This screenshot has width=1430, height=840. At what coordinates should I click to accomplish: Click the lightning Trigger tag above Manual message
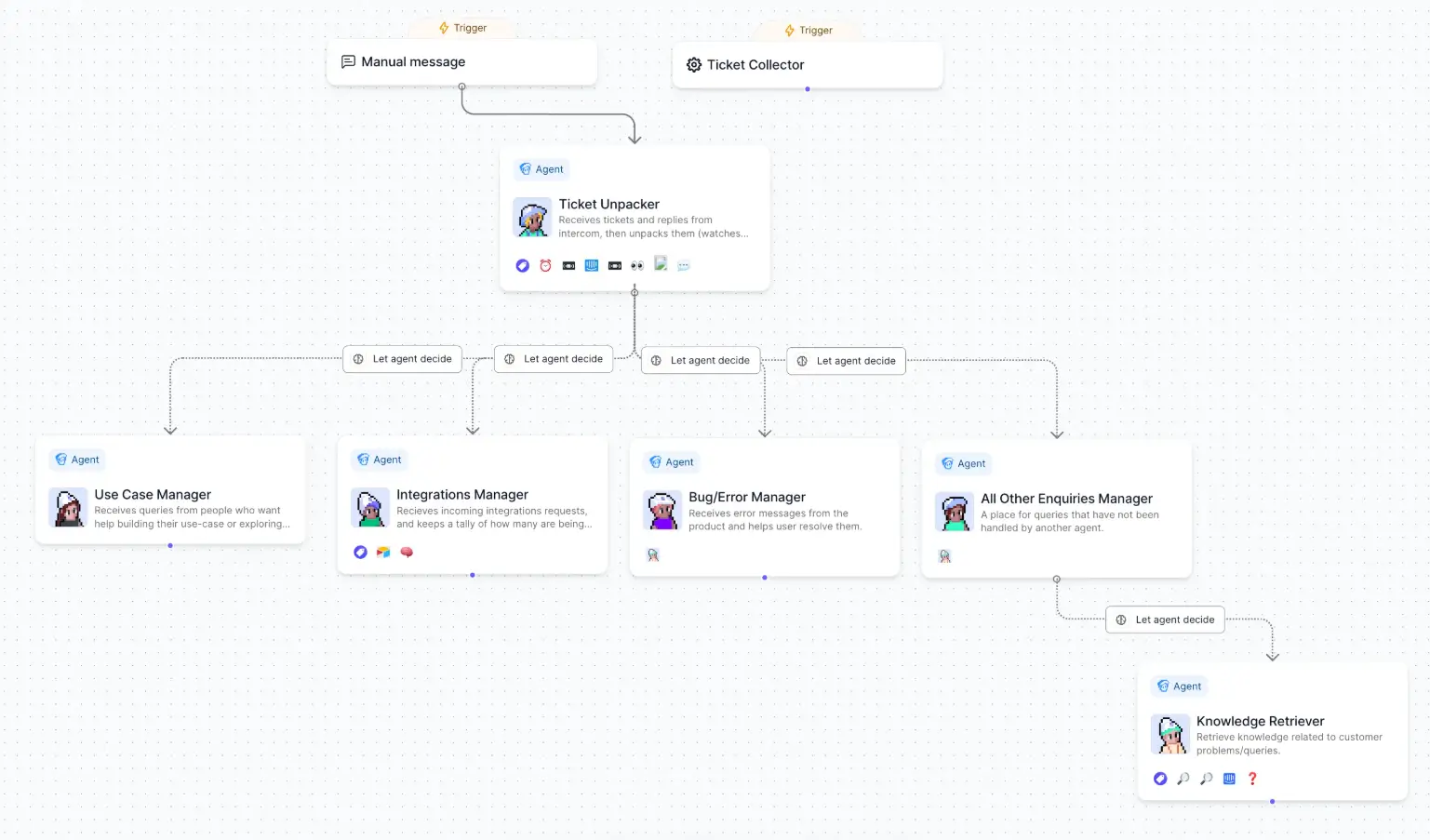pos(462,28)
